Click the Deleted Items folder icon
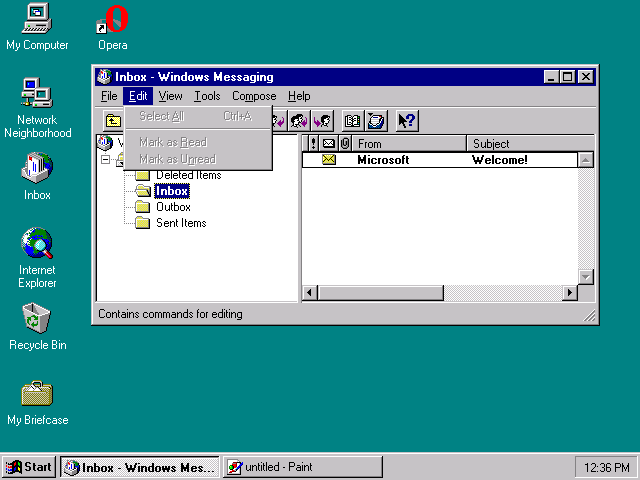Viewport: 640px width, 480px height. pos(142,176)
